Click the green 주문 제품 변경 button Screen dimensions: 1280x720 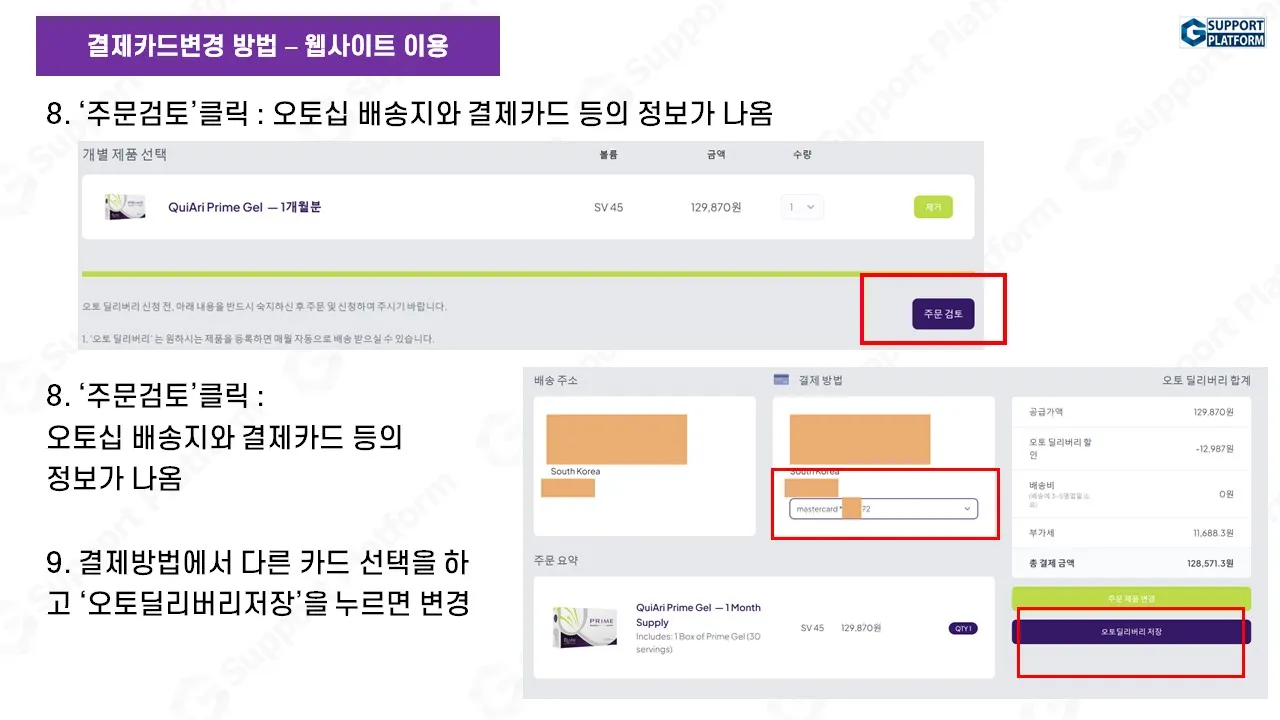click(x=1131, y=598)
